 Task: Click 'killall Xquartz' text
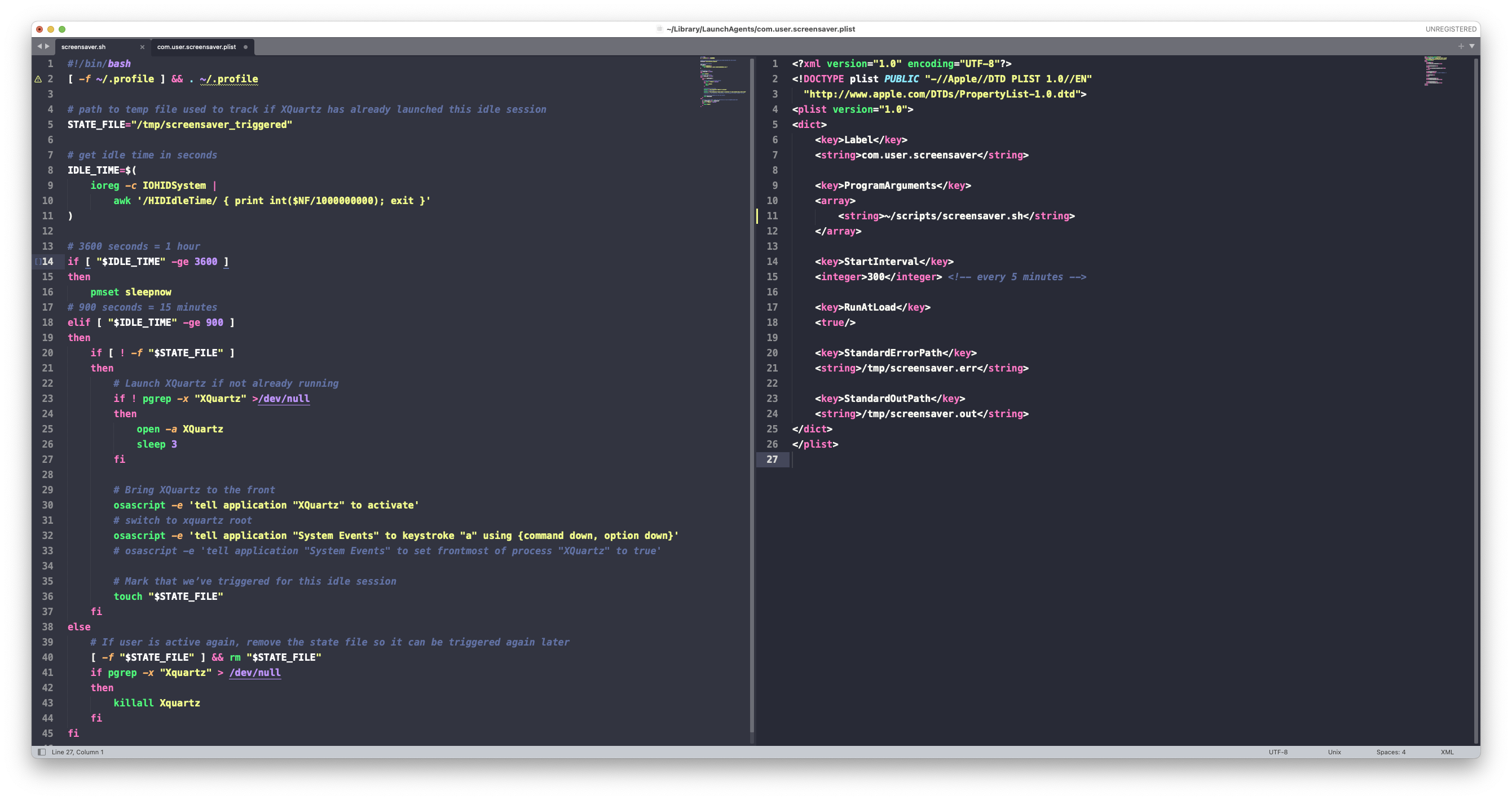pyautogui.click(x=157, y=703)
